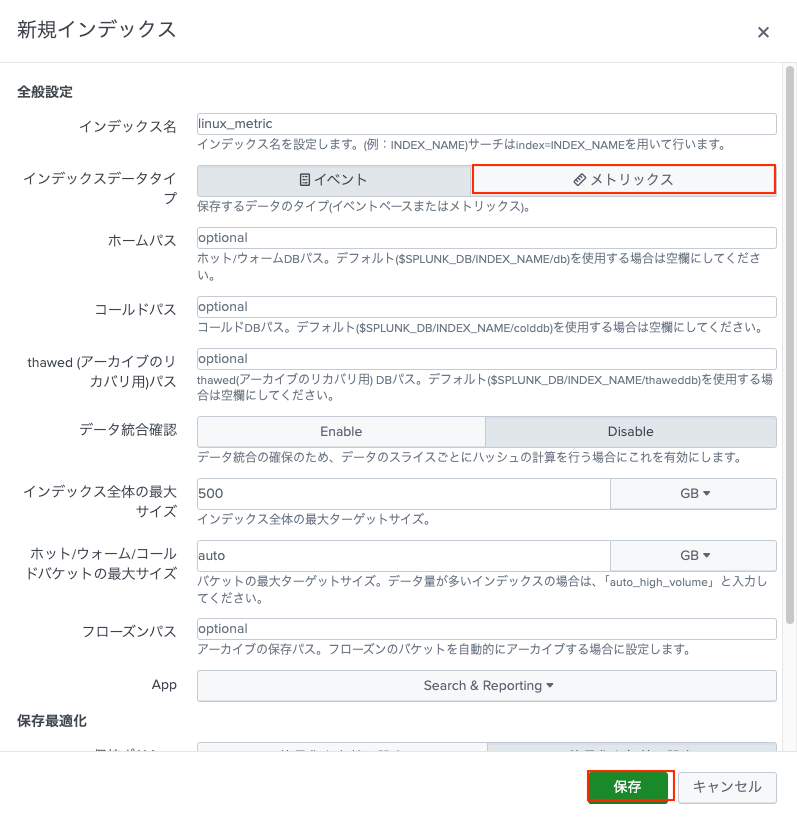Click the bucket max size field showing auto
Screen dimensions: 797x824
tap(403, 556)
